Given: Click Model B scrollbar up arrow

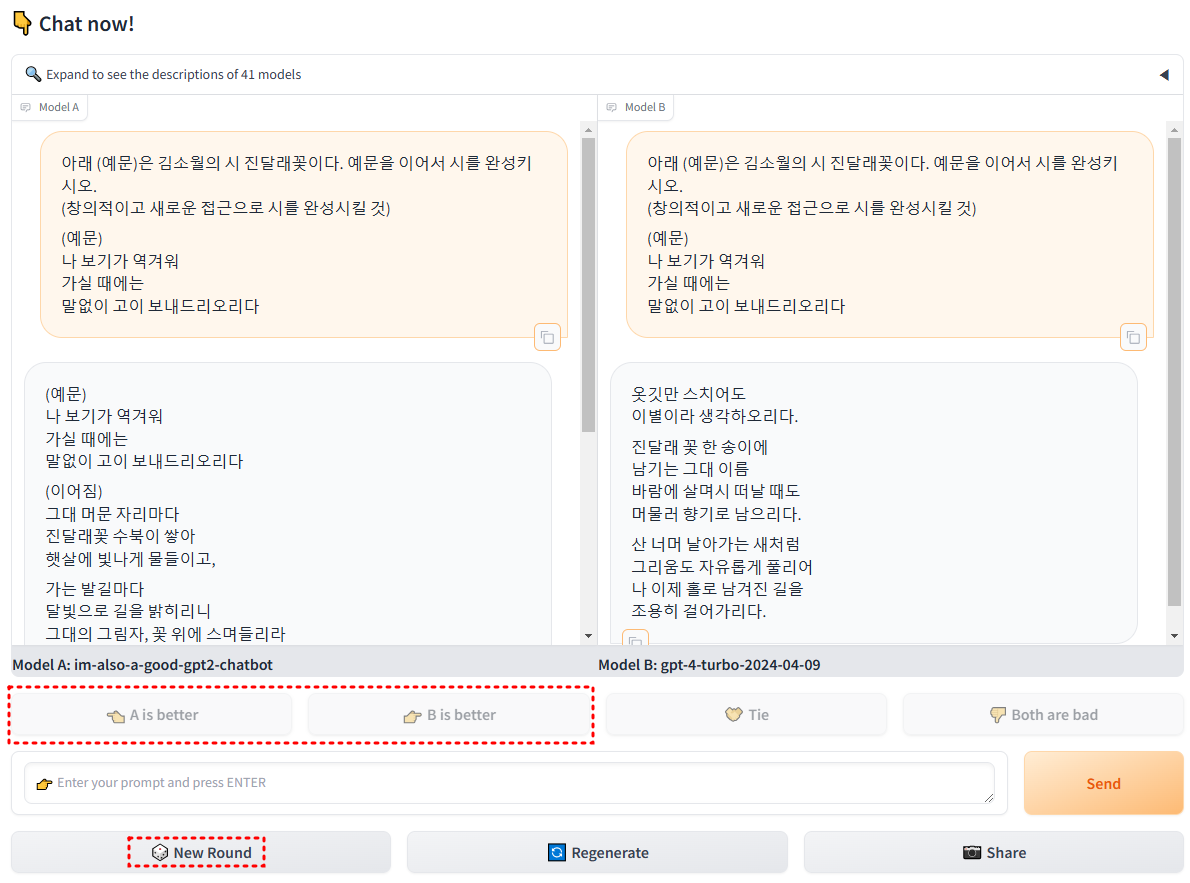Looking at the screenshot, I should coord(1174,131).
